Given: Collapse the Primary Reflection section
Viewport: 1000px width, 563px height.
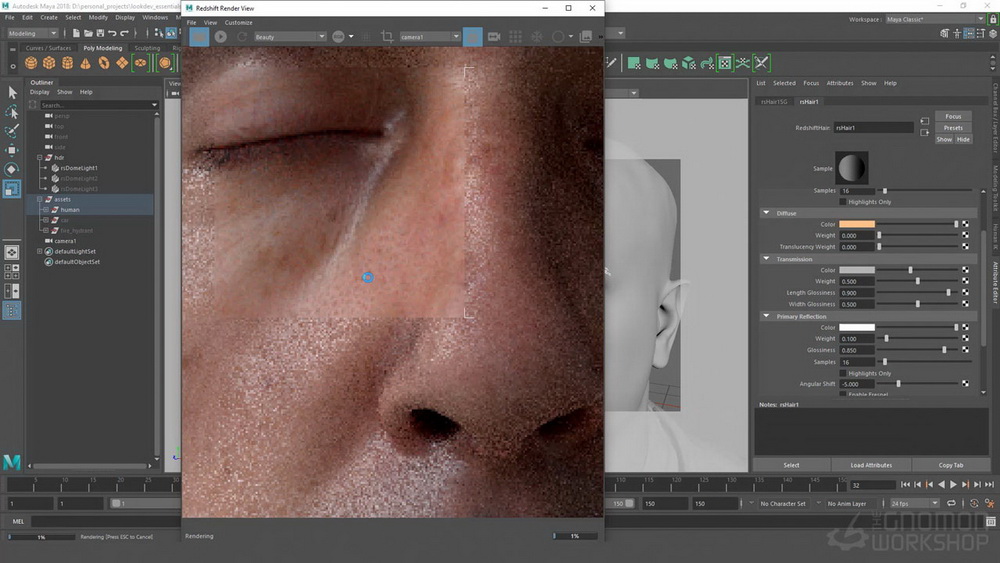Looking at the screenshot, I should pyautogui.click(x=767, y=316).
